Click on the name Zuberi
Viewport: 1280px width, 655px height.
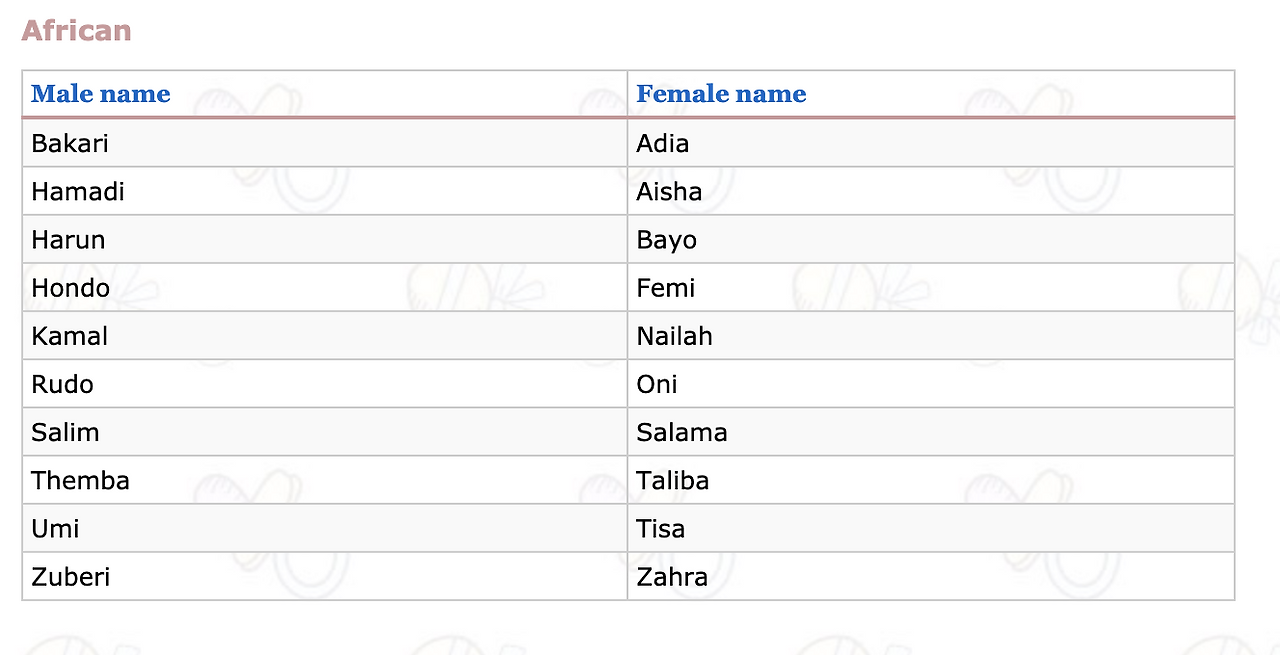[x=71, y=577]
